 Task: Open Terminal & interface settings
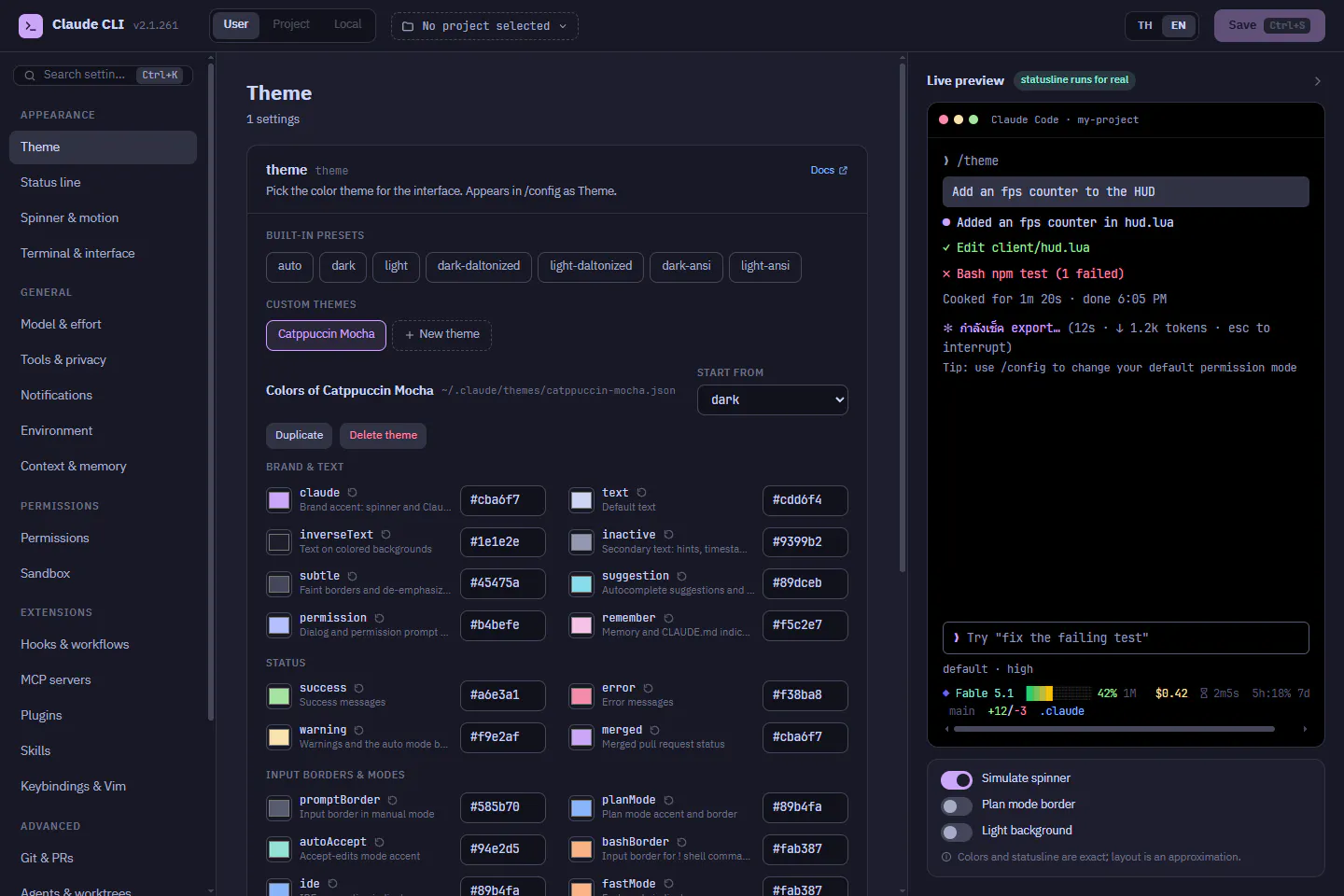(x=103, y=254)
